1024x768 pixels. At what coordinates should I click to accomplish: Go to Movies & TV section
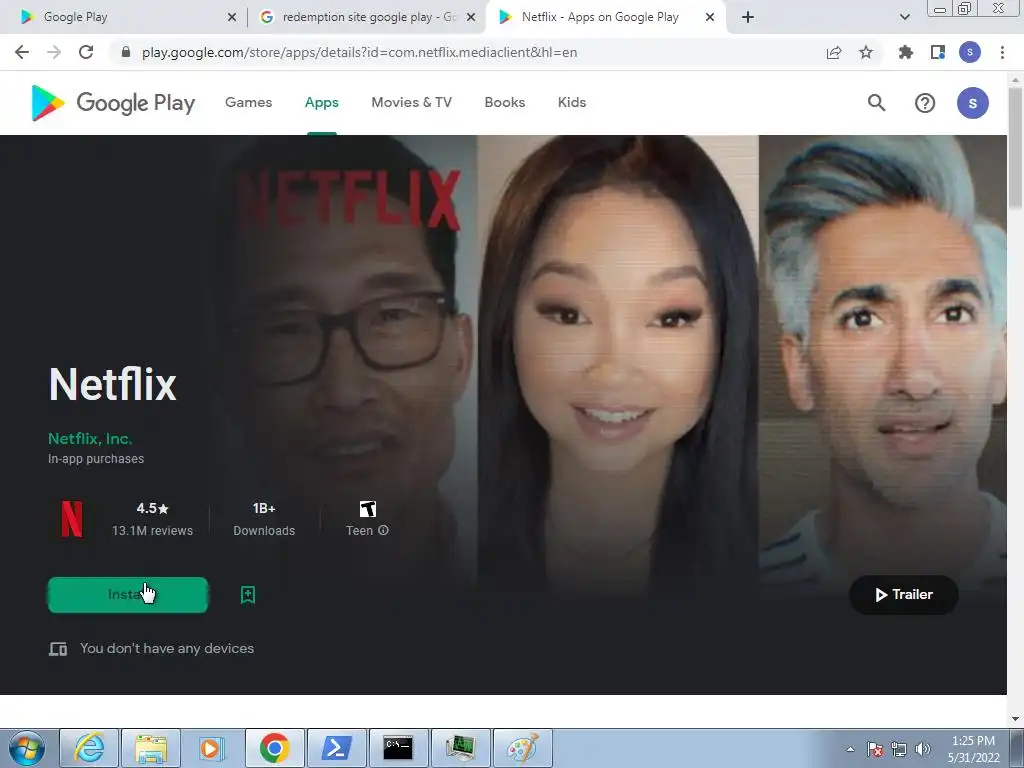(411, 103)
